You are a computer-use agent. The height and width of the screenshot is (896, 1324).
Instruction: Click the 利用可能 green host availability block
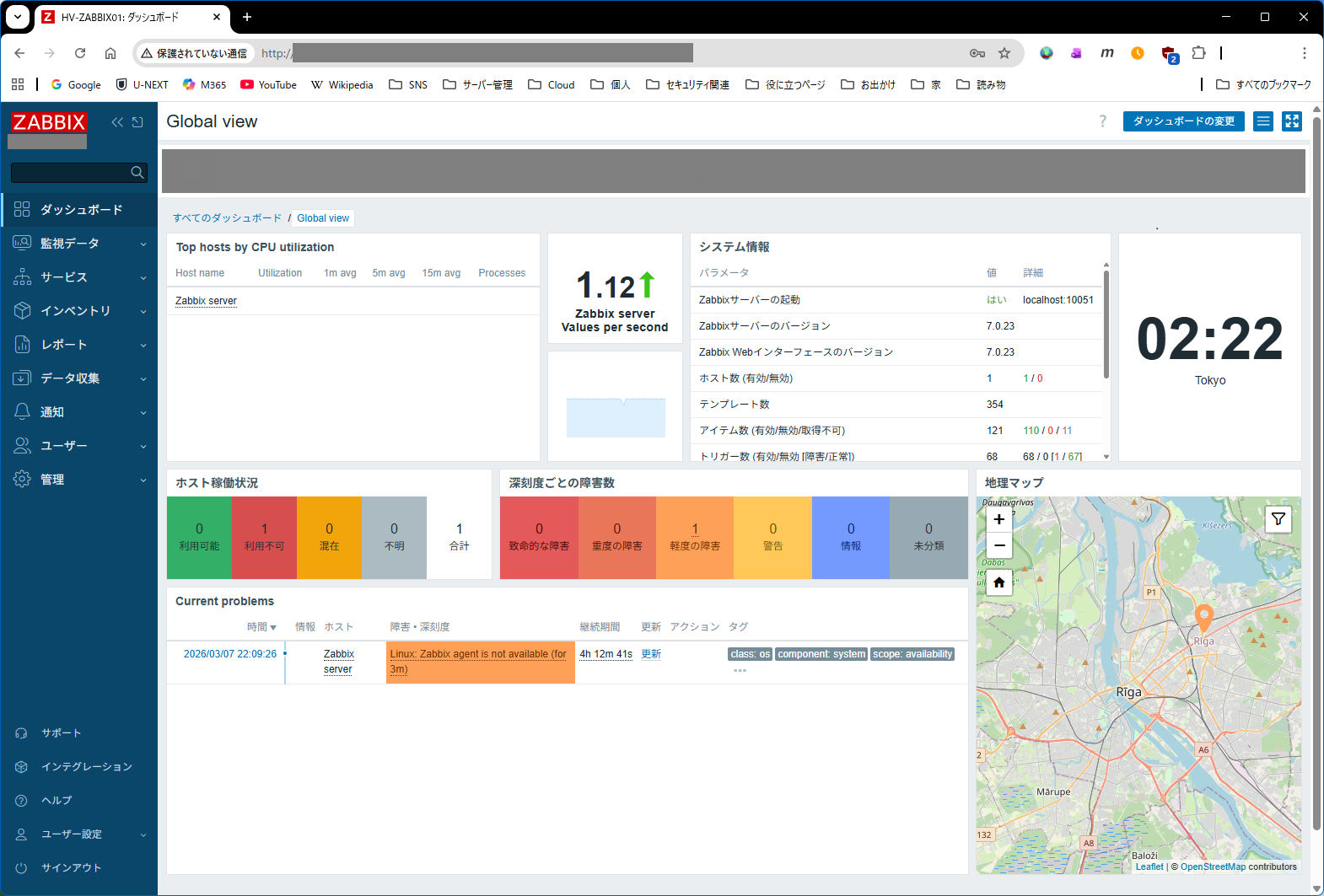click(199, 537)
